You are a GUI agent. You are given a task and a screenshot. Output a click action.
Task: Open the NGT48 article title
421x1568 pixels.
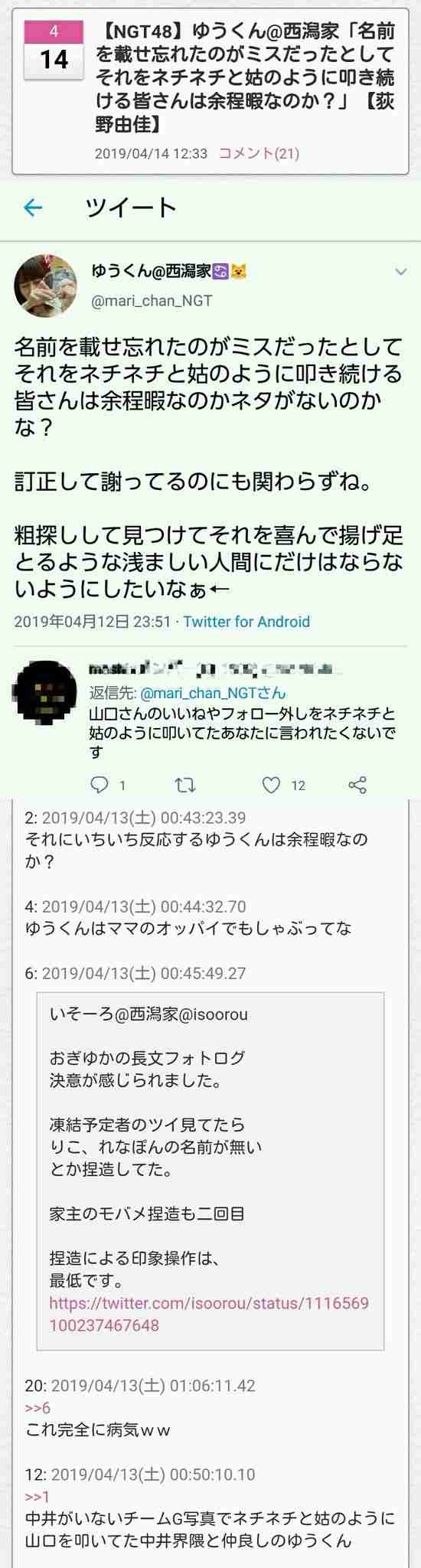pyautogui.click(x=246, y=77)
